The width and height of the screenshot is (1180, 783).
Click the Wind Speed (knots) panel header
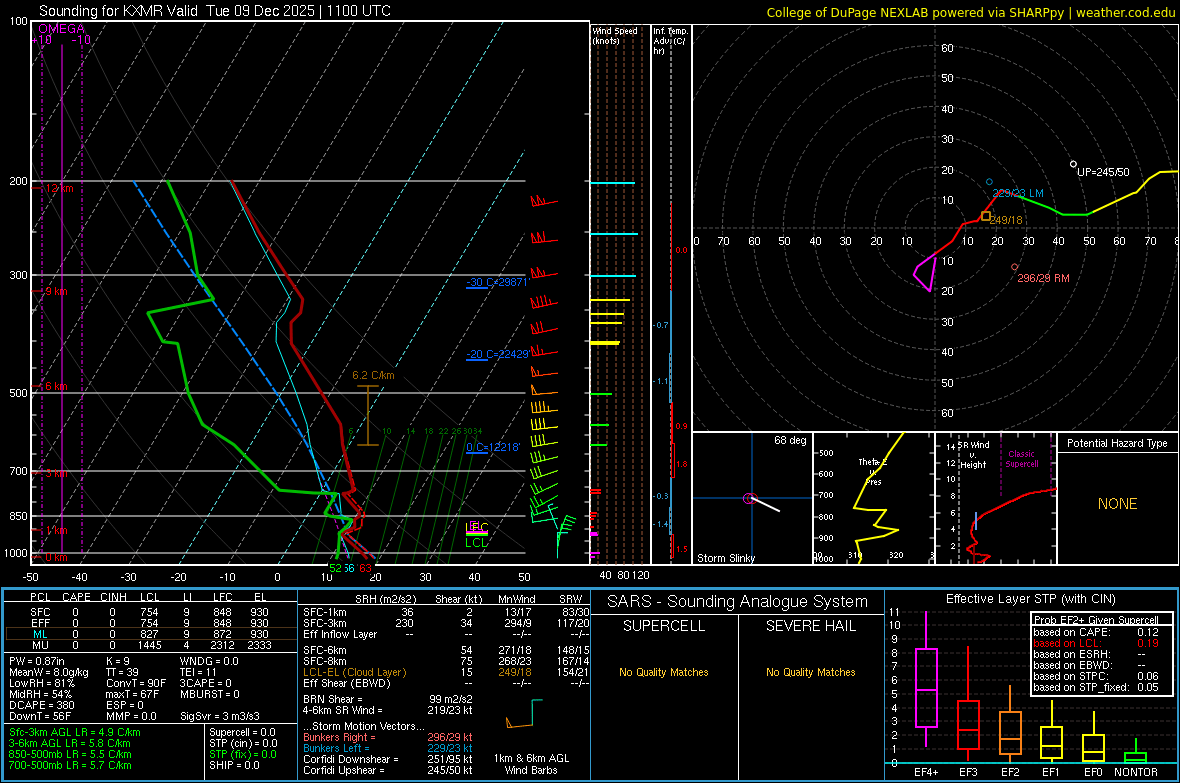615,35
